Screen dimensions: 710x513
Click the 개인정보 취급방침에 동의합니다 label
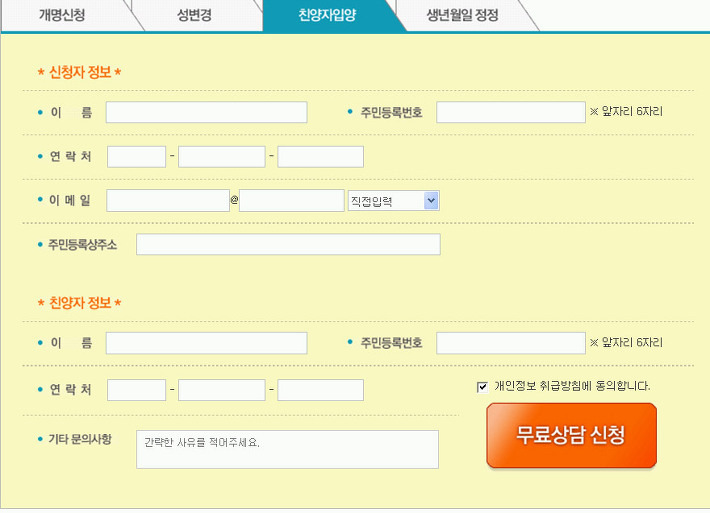(572, 386)
